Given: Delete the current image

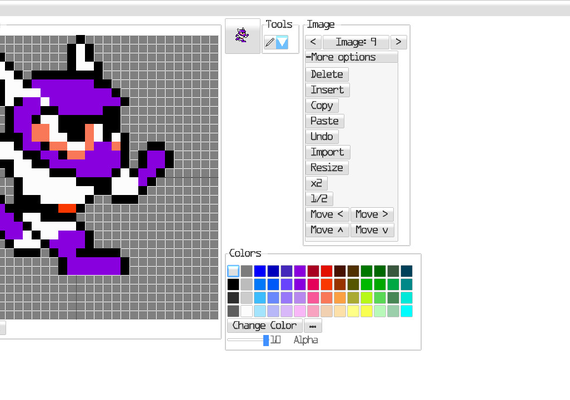Looking at the screenshot, I should (x=327, y=74).
